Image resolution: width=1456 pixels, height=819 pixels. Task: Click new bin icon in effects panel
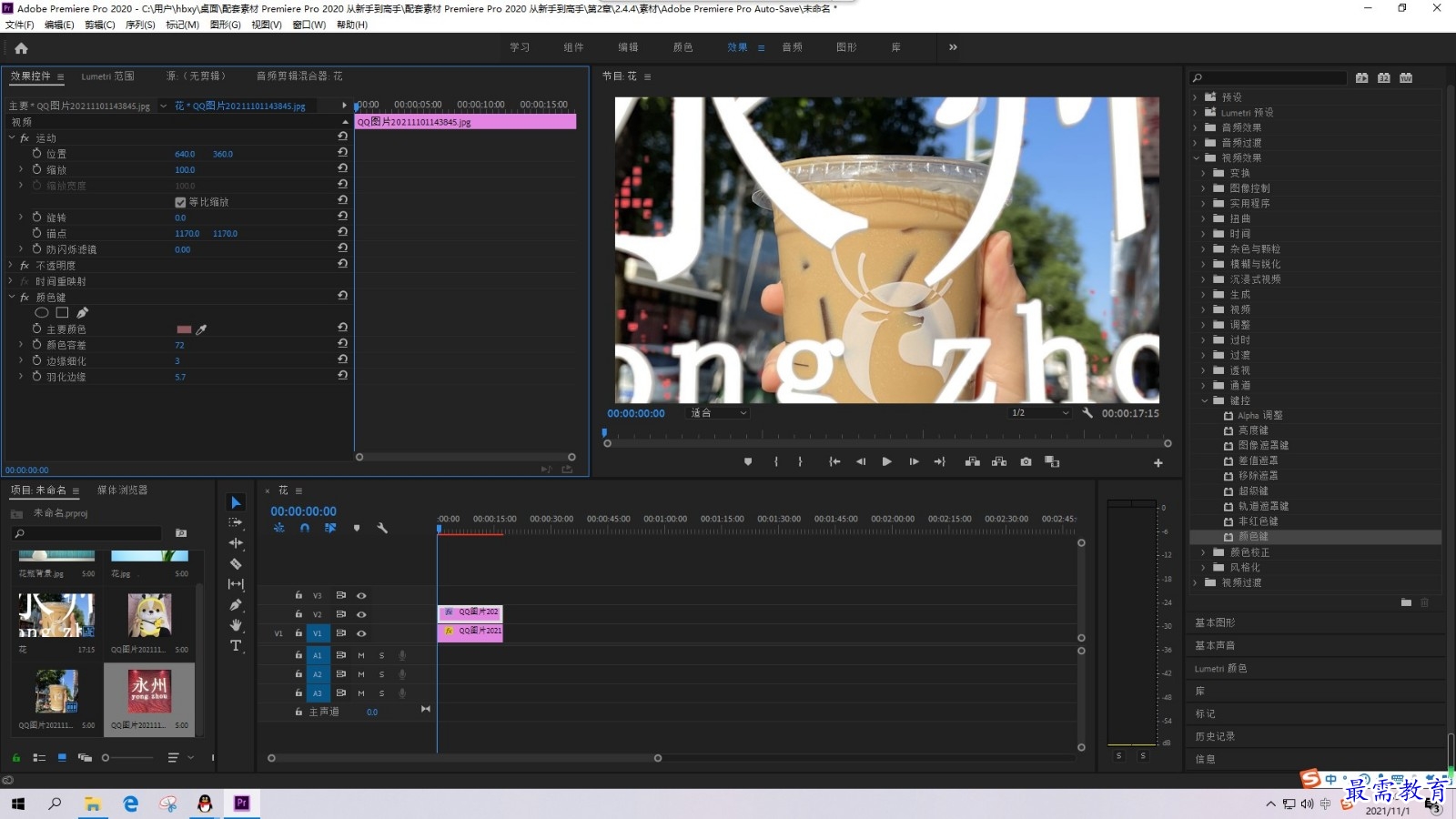click(1406, 602)
